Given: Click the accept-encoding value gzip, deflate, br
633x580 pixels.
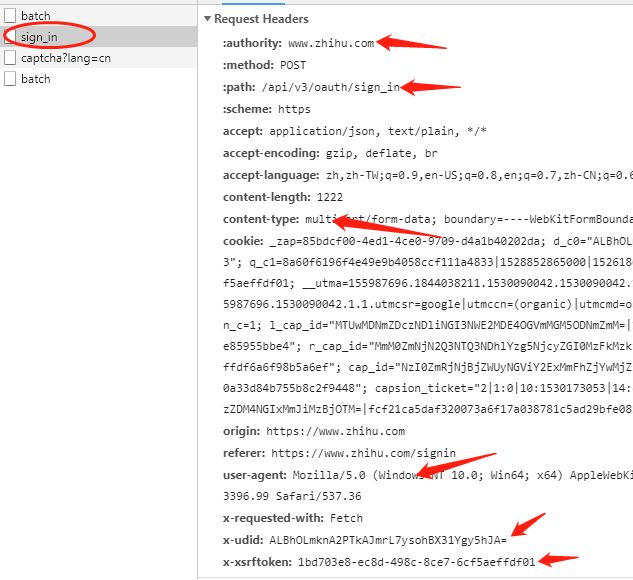Looking at the screenshot, I should [381, 153].
